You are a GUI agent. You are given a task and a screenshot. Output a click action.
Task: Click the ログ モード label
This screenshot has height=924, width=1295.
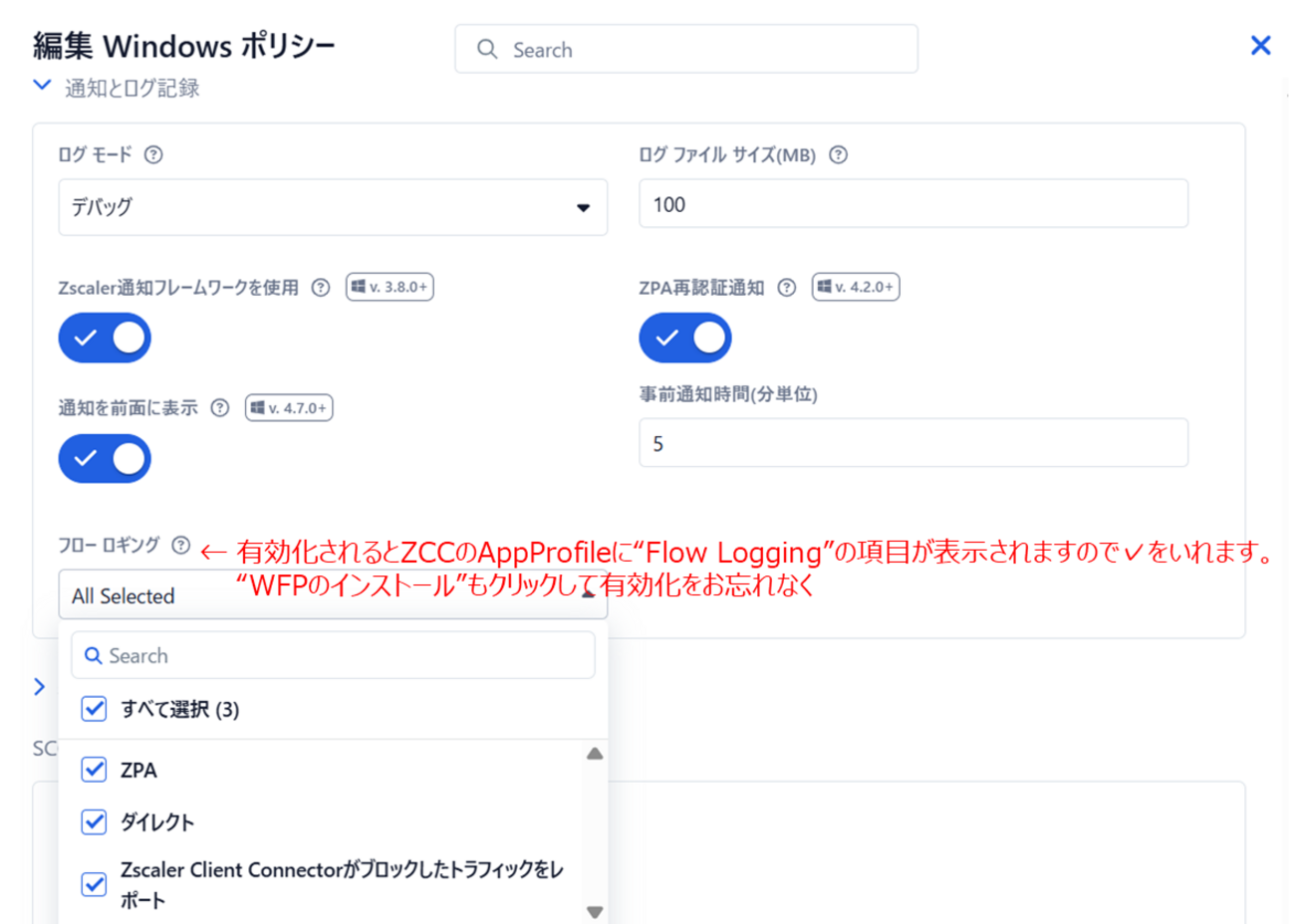[x=95, y=154]
